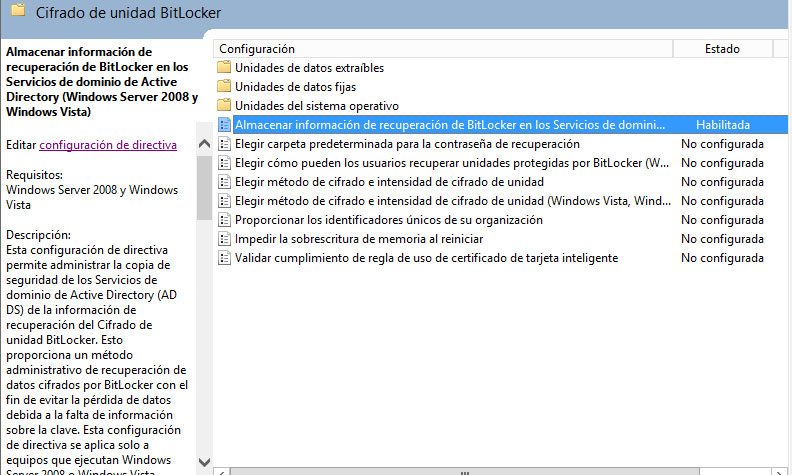
Task: Click policy icon of Validar cumplimiento de regla
Action: (x=224, y=258)
